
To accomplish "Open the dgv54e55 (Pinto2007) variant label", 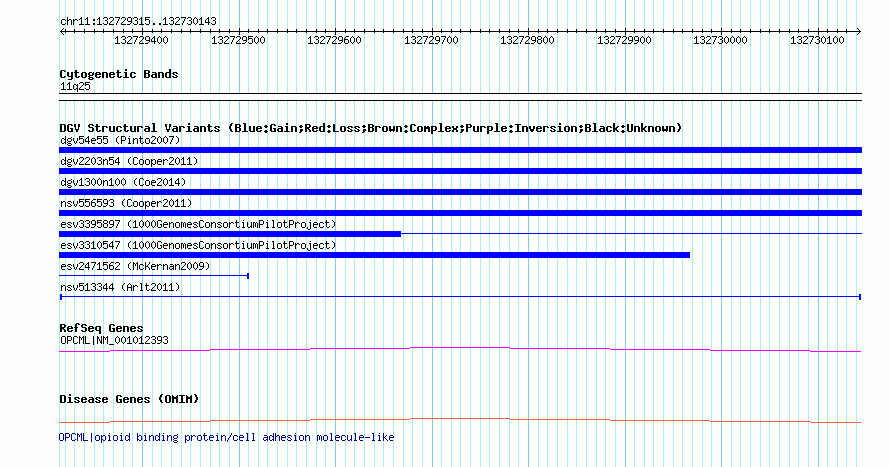I will point(120,140).
